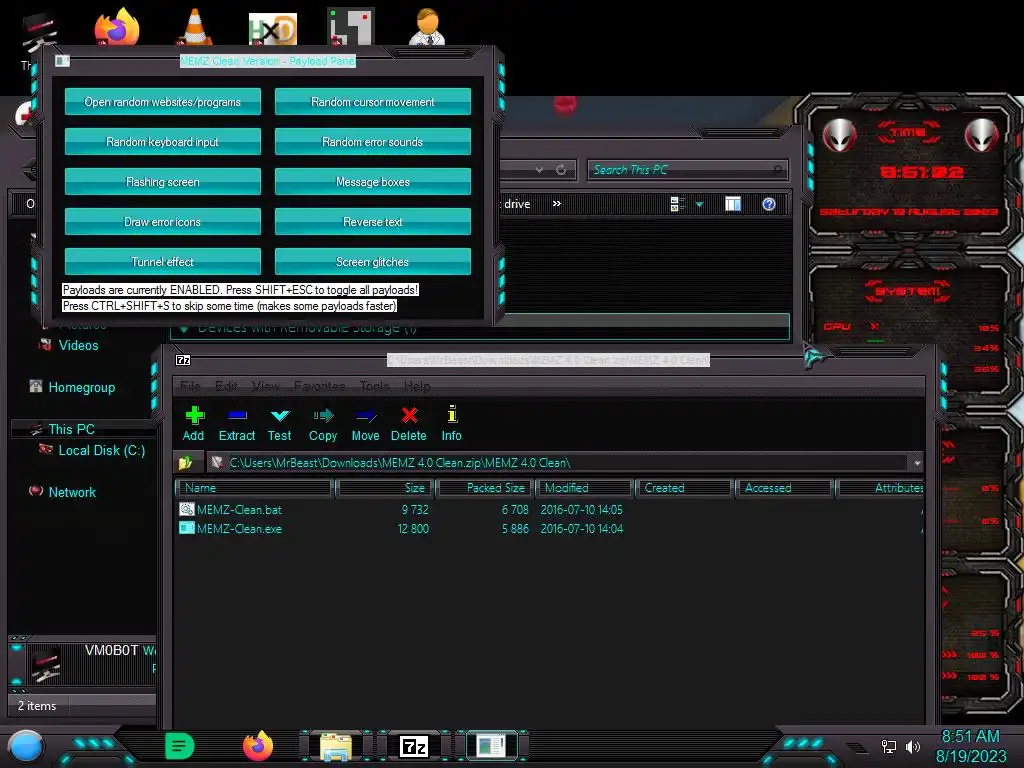Click the help icon in Explorer window
This screenshot has height=768, width=1024.
tap(769, 204)
